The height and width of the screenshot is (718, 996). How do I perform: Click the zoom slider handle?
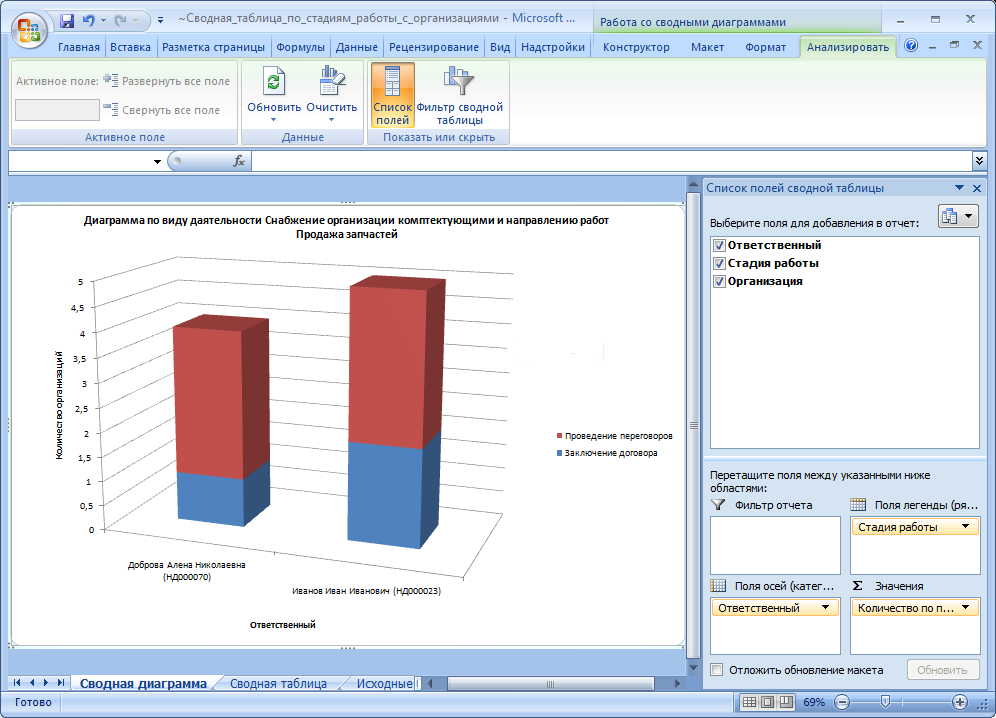[x=885, y=702]
